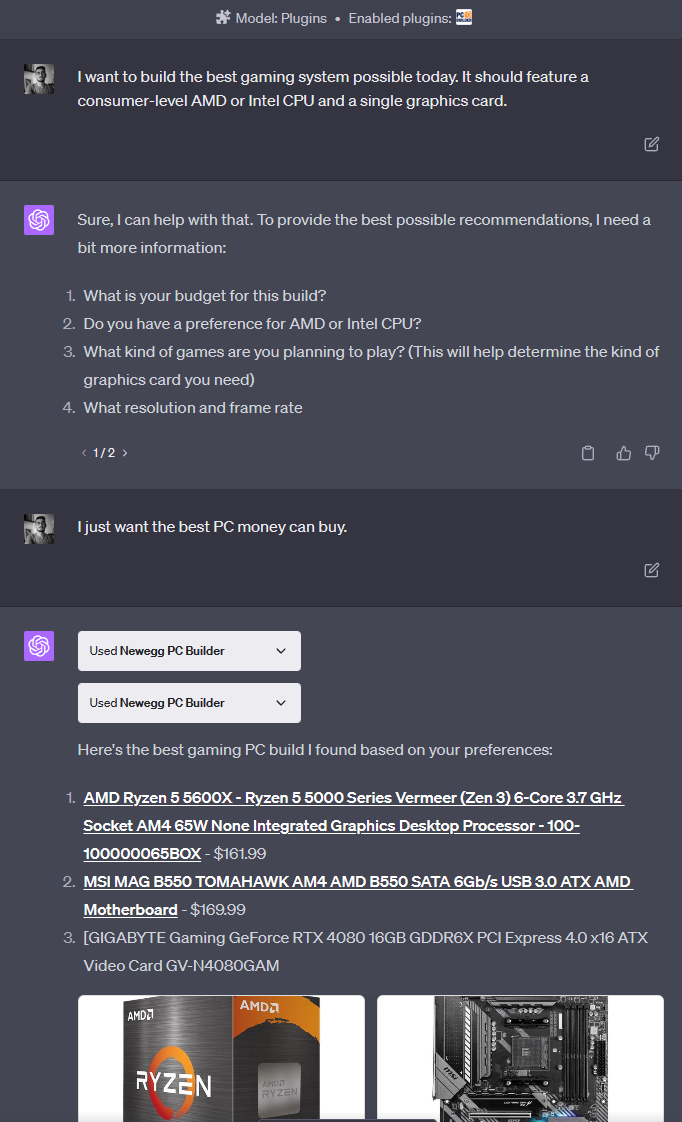
Task: Go to the next response variant
Action: click(124, 452)
